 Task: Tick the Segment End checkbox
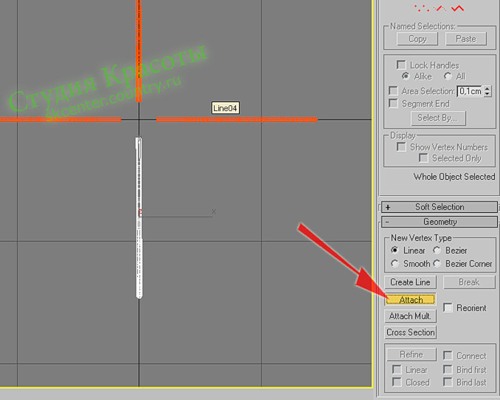click(393, 103)
